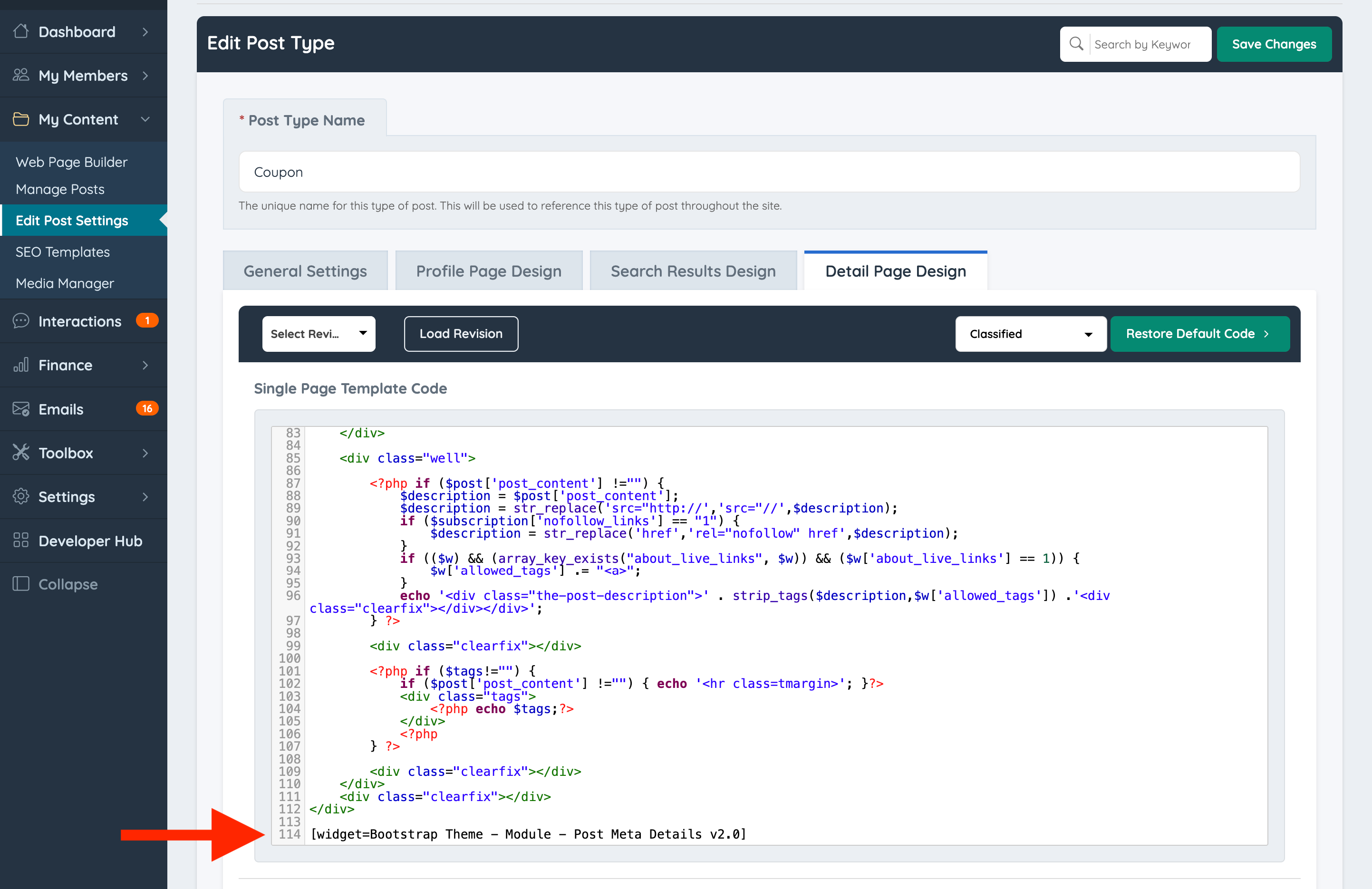Click the Toolbox tools icon

click(21, 453)
